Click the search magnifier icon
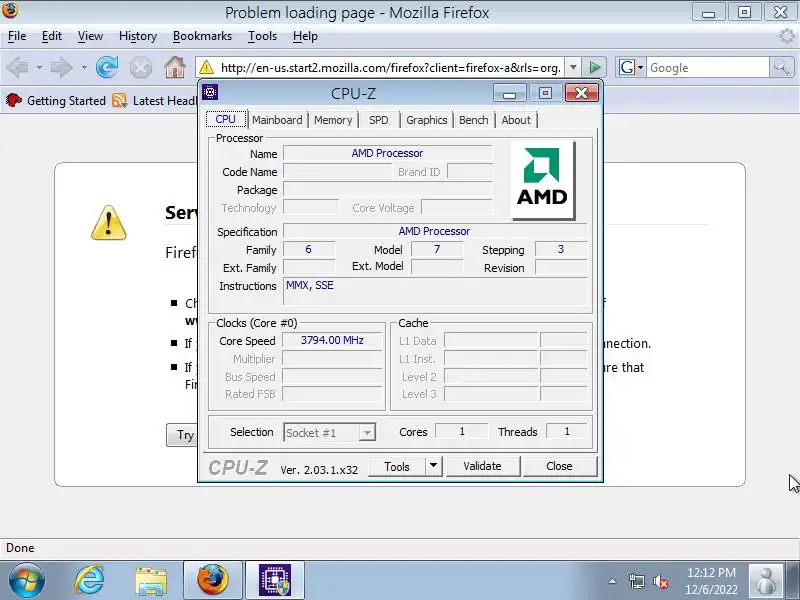 (782, 67)
